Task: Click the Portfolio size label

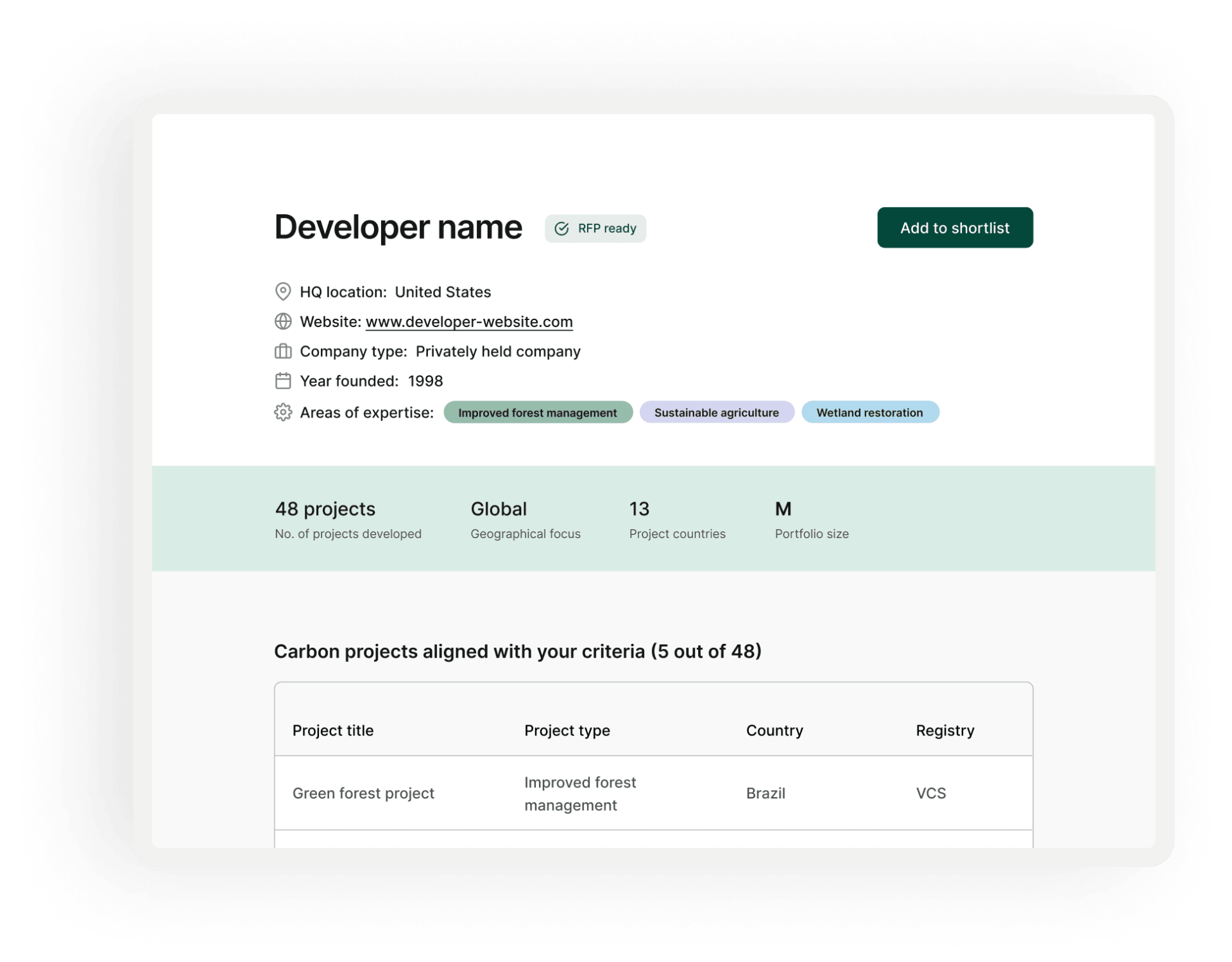Action: click(812, 534)
